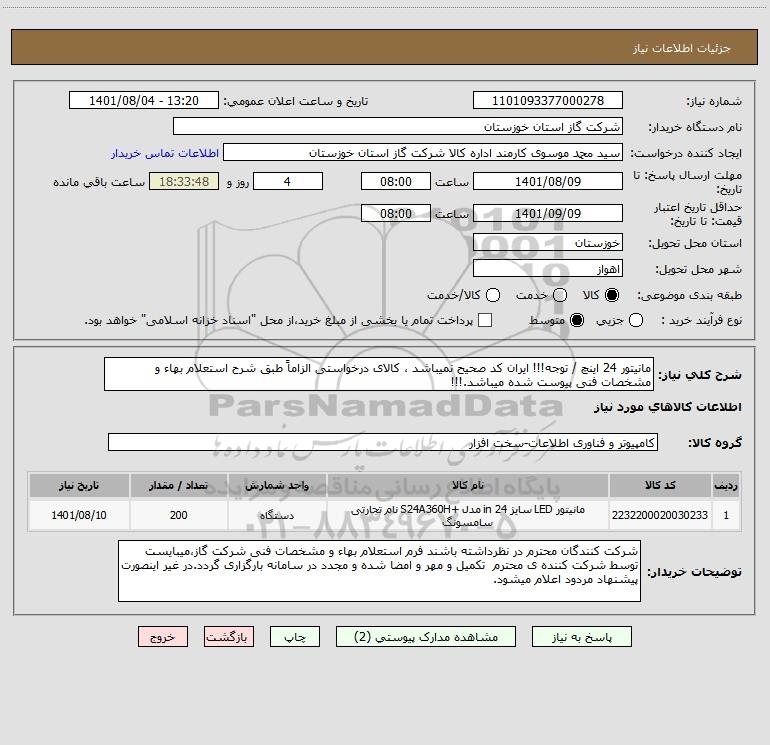Click the buyer notes text area

[379, 571]
